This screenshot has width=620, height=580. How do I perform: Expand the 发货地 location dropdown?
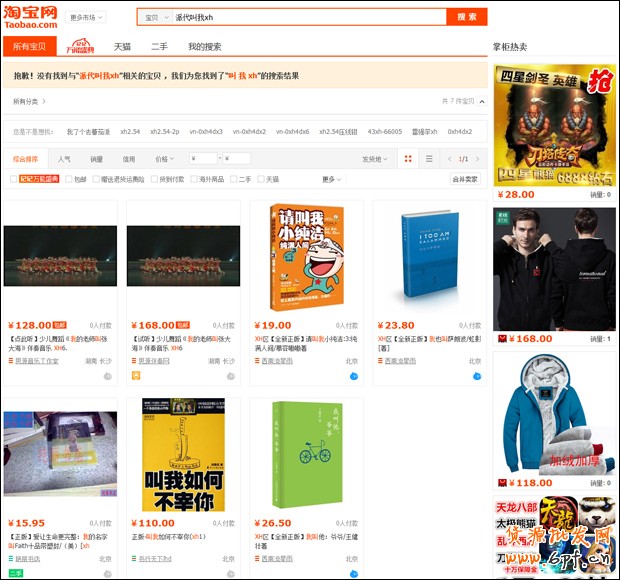coord(374,159)
